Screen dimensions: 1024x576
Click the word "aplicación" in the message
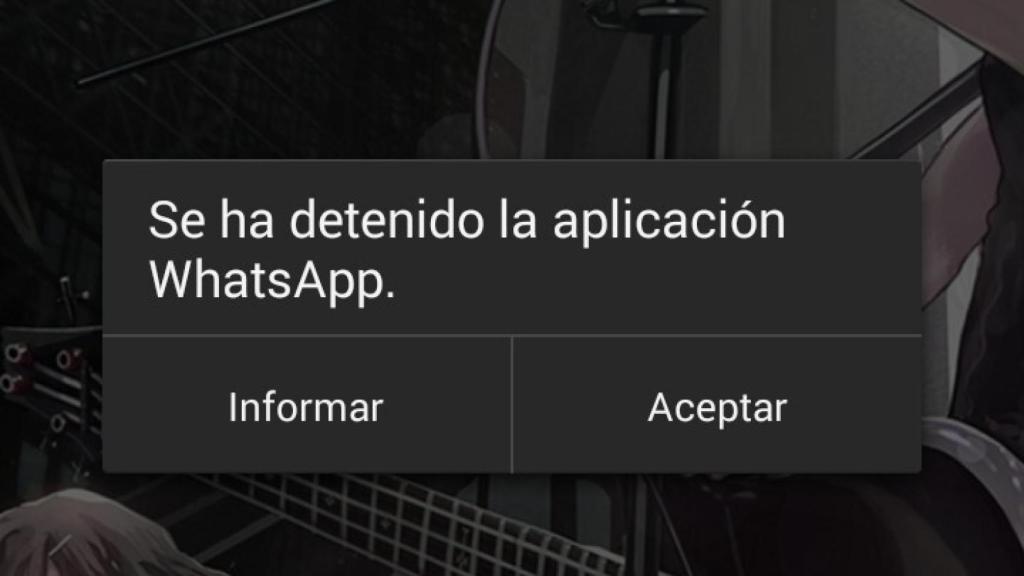[669, 222]
